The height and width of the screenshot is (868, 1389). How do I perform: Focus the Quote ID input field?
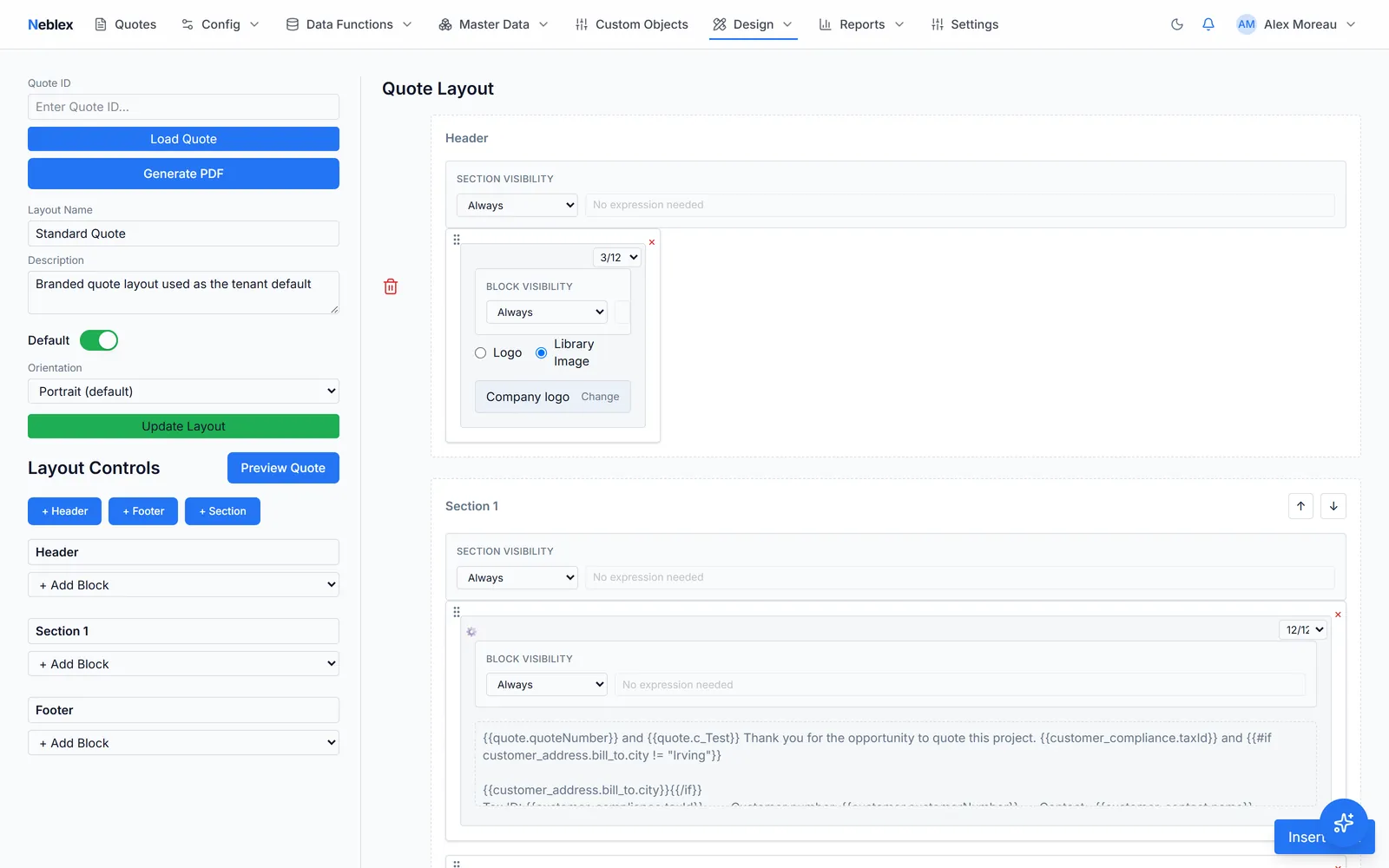click(183, 107)
